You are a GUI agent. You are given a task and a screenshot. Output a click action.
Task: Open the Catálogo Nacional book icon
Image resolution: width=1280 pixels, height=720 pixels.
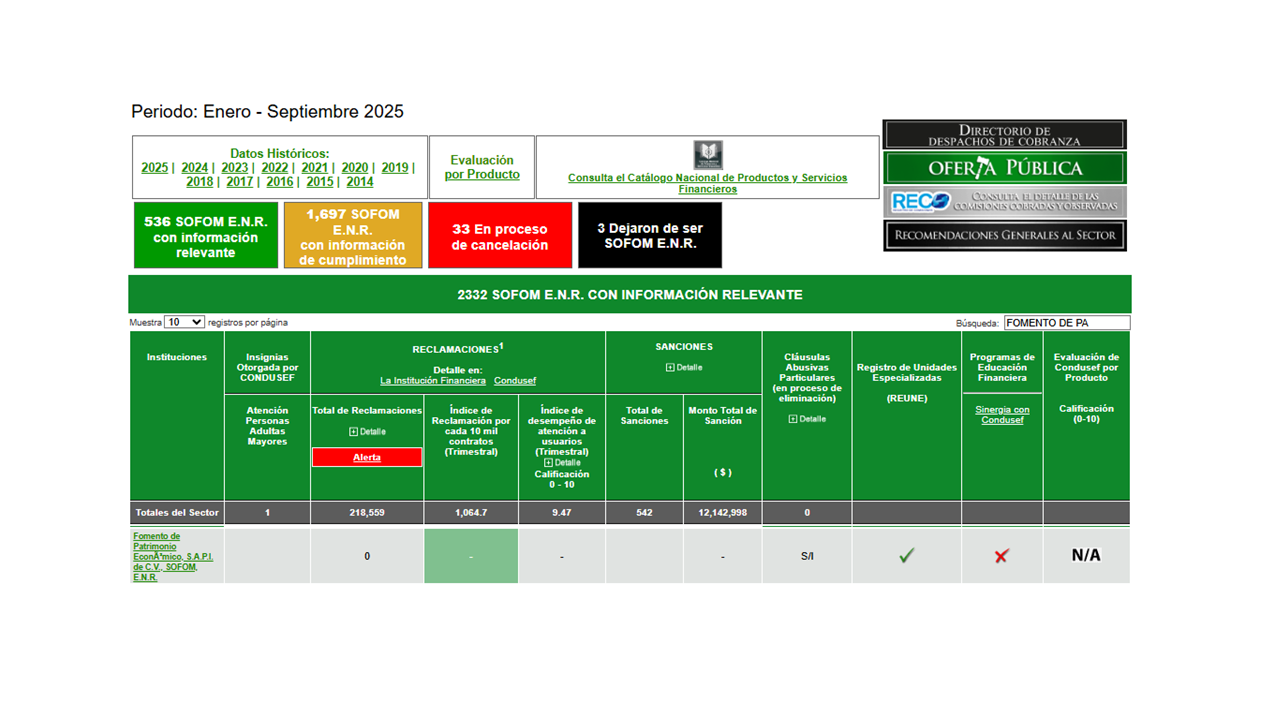click(x=708, y=155)
